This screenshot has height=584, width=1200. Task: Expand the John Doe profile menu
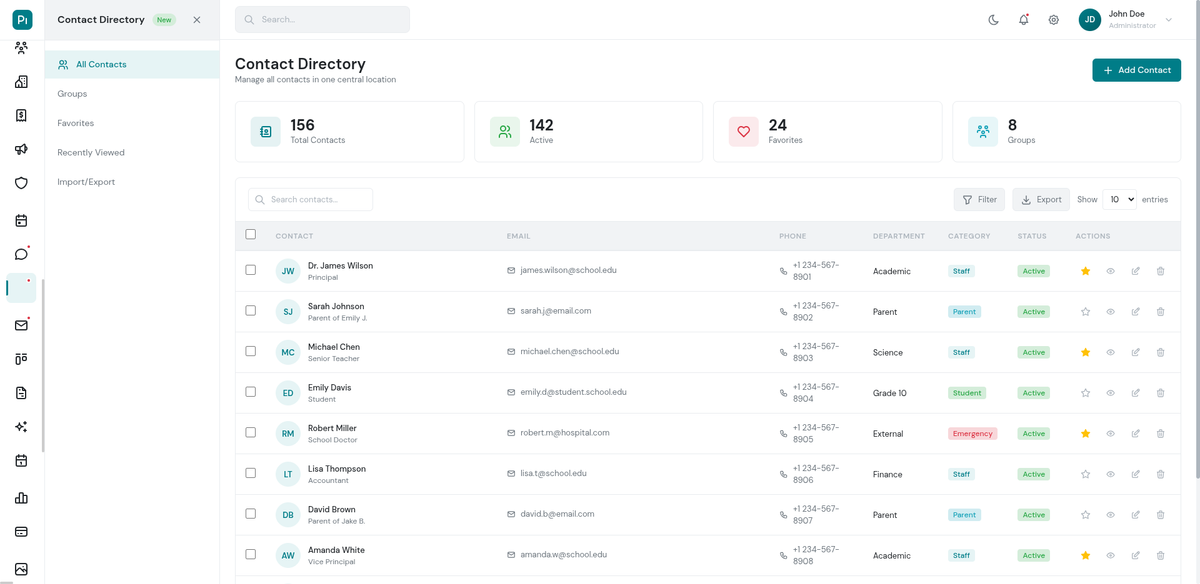(1167, 19)
